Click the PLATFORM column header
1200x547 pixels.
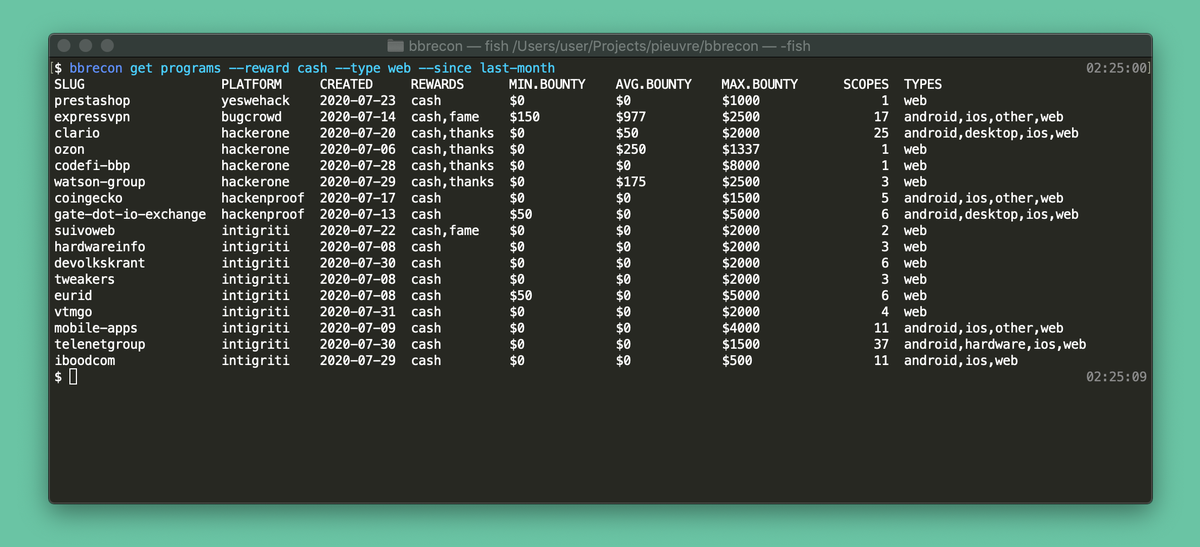click(251, 84)
